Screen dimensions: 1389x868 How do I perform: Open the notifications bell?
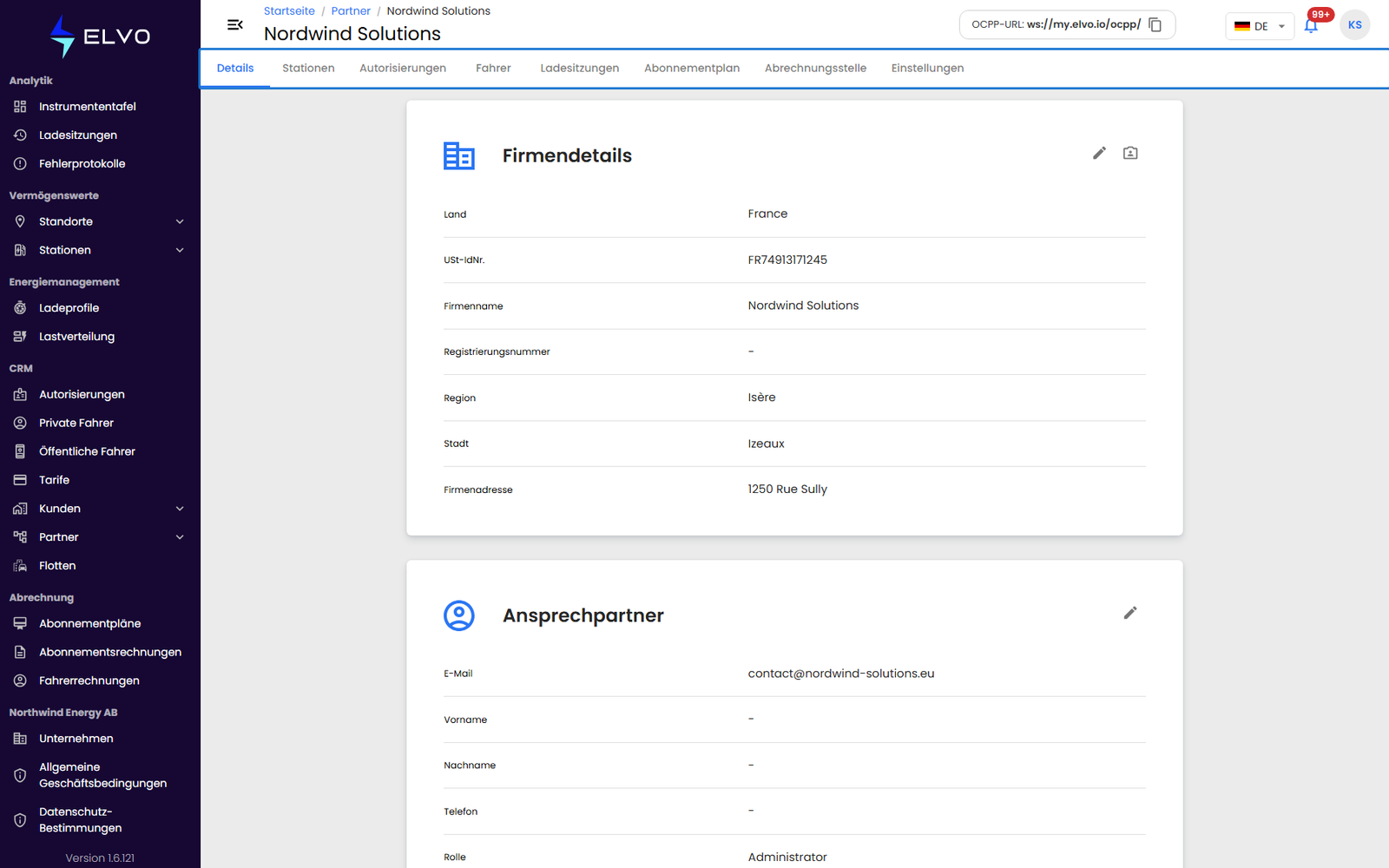click(x=1311, y=25)
